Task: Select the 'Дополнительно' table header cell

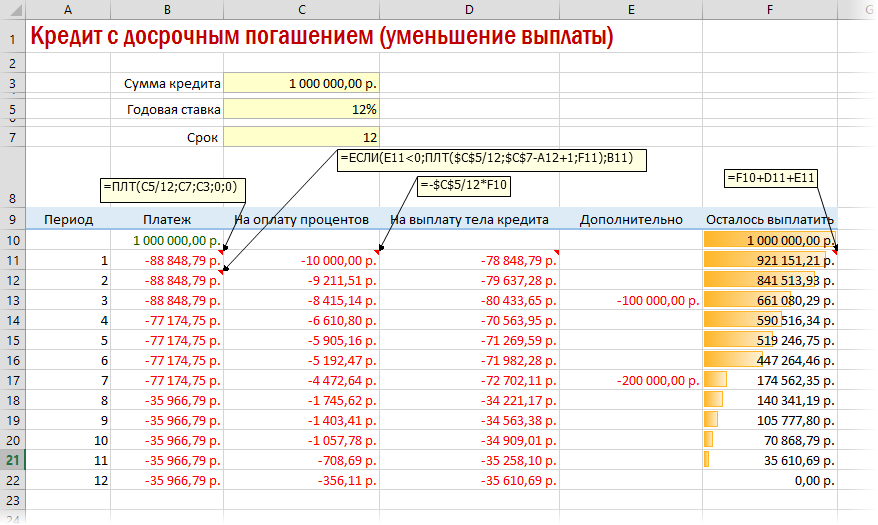Action: tap(630, 219)
